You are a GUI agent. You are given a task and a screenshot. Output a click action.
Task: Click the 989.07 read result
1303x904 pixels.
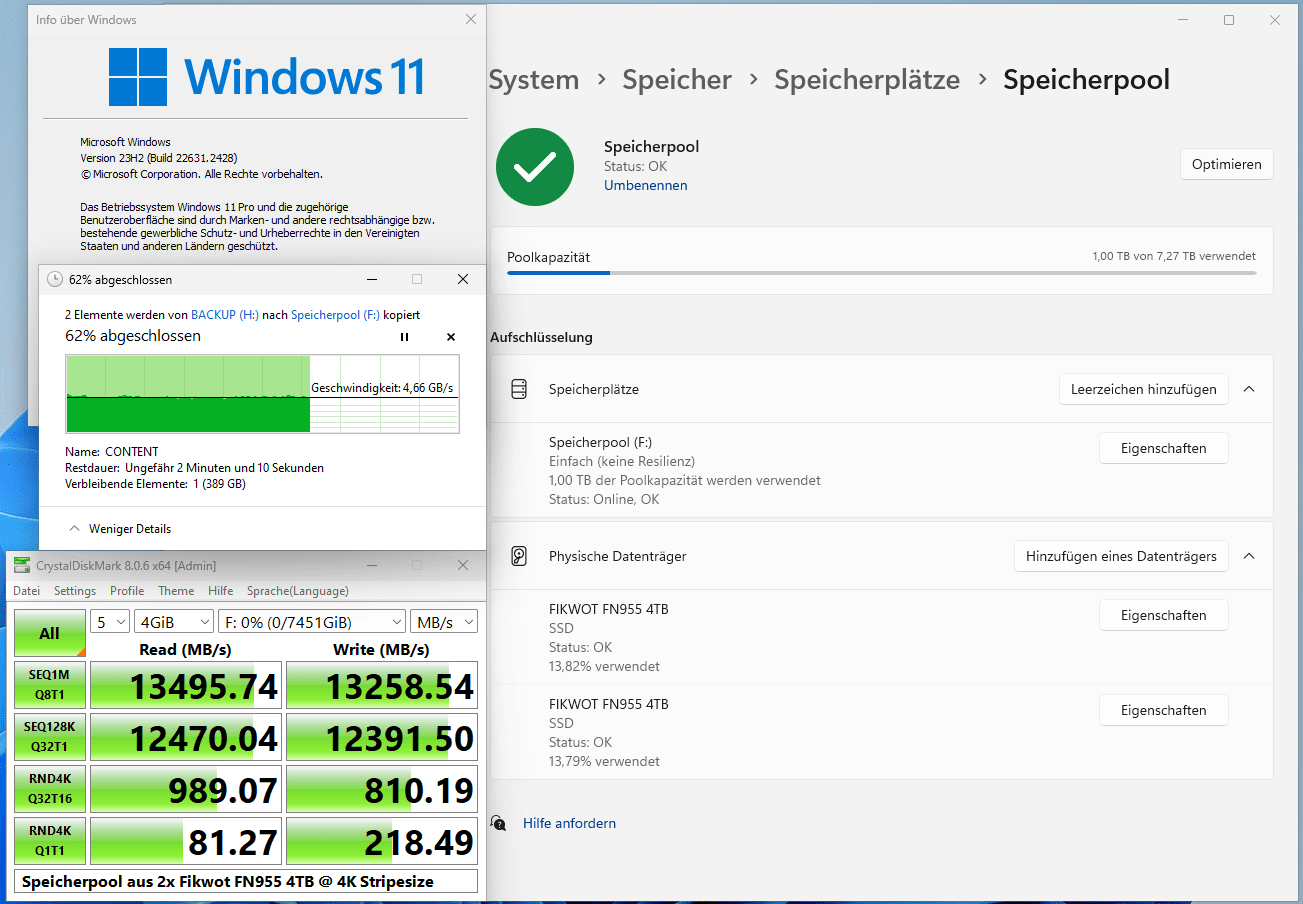click(186, 790)
